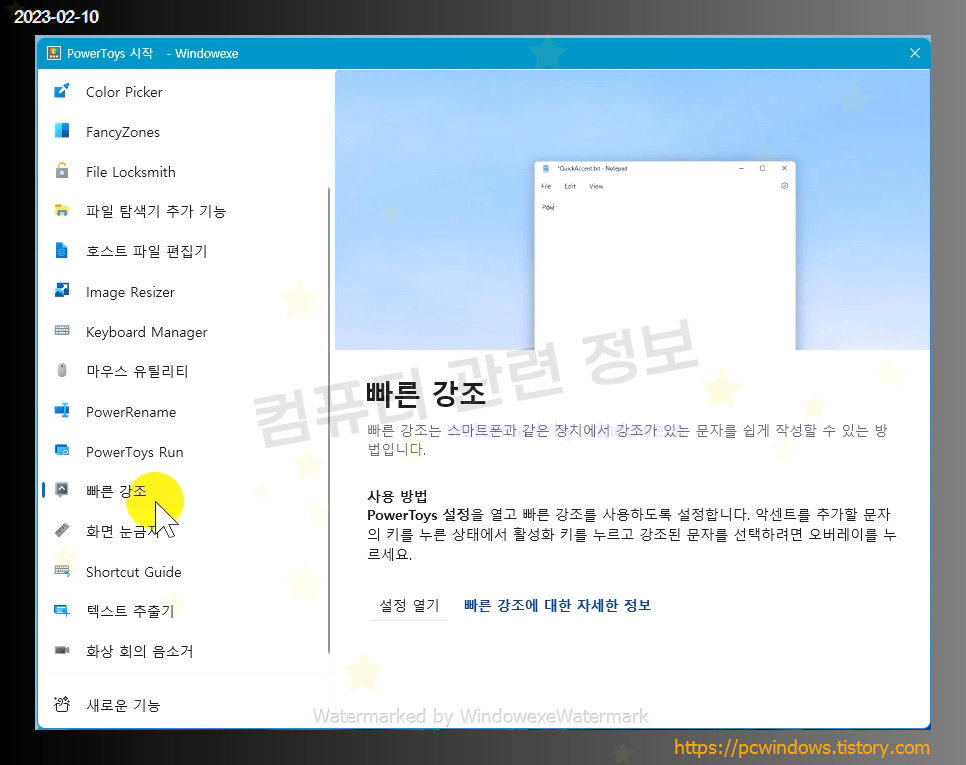Click the Quick Accent Notepad preview image
Viewport: 966px width, 765px height.
[632, 210]
